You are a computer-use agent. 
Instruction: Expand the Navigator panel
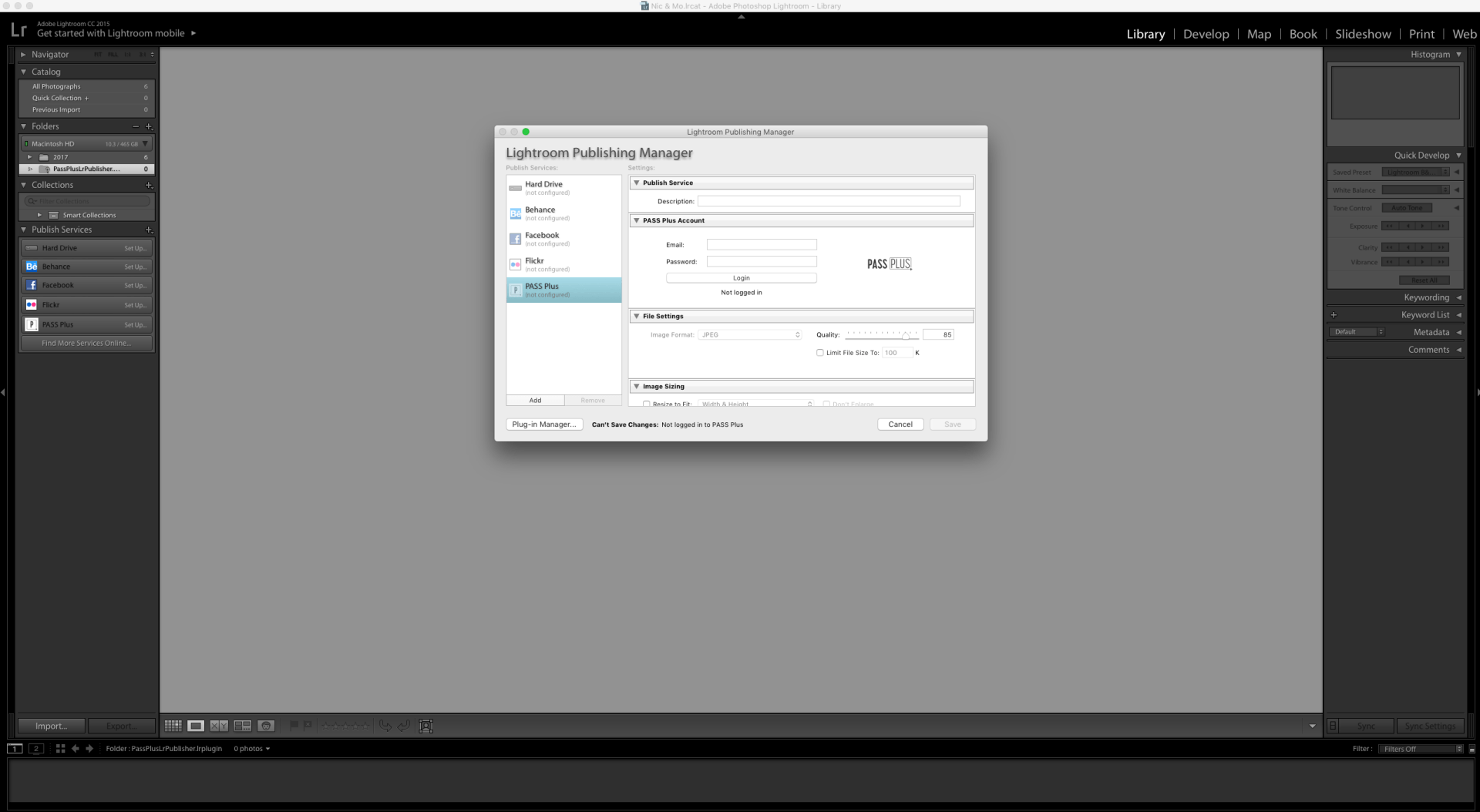click(x=23, y=55)
